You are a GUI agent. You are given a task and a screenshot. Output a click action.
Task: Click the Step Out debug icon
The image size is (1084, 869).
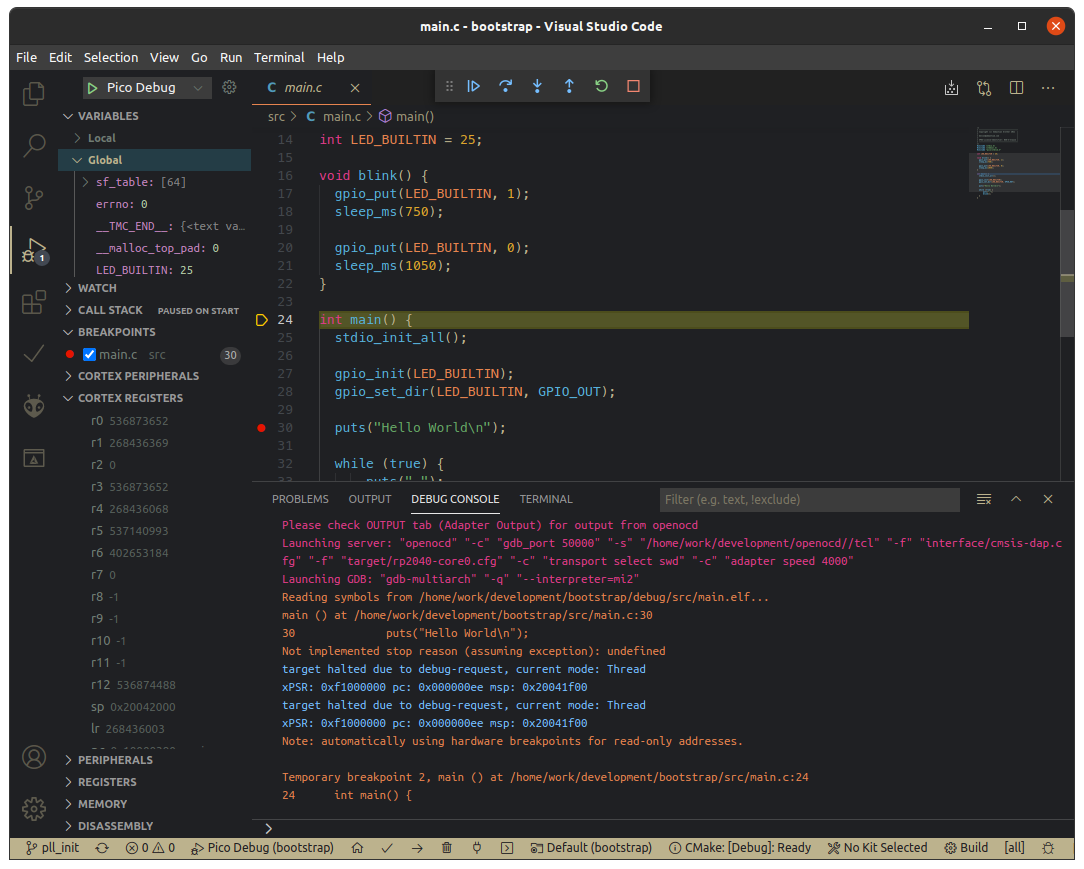569,87
